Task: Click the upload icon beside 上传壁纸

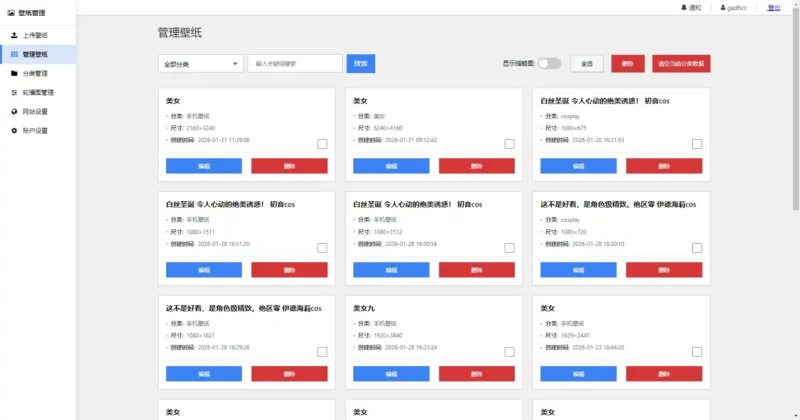Action: [x=13, y=35]
